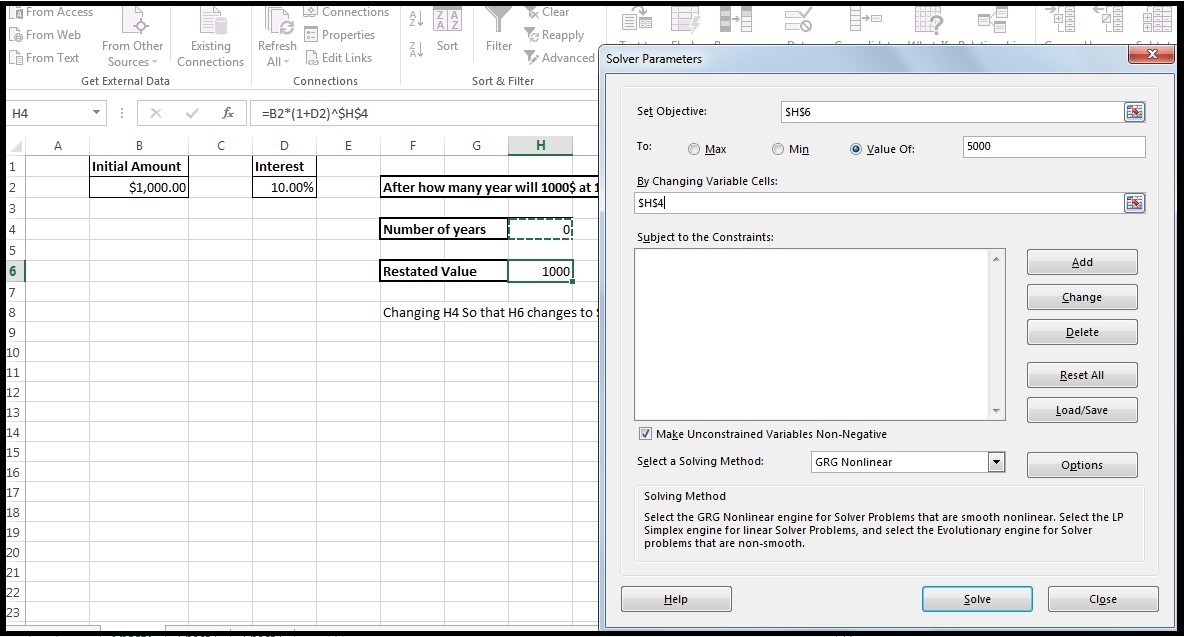Screen dimensions: 1184x637
Task: Click the Reset All button
Action: pos(1082,375)
